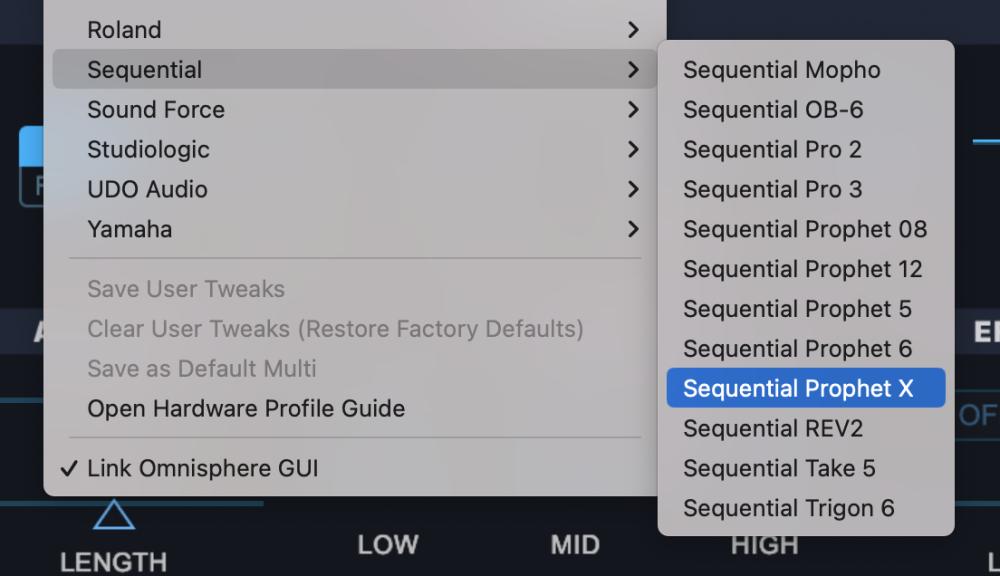Select the Sequential OB-6 profile
This screenshot has width=1000, height=576.
[x=773, y=110]
